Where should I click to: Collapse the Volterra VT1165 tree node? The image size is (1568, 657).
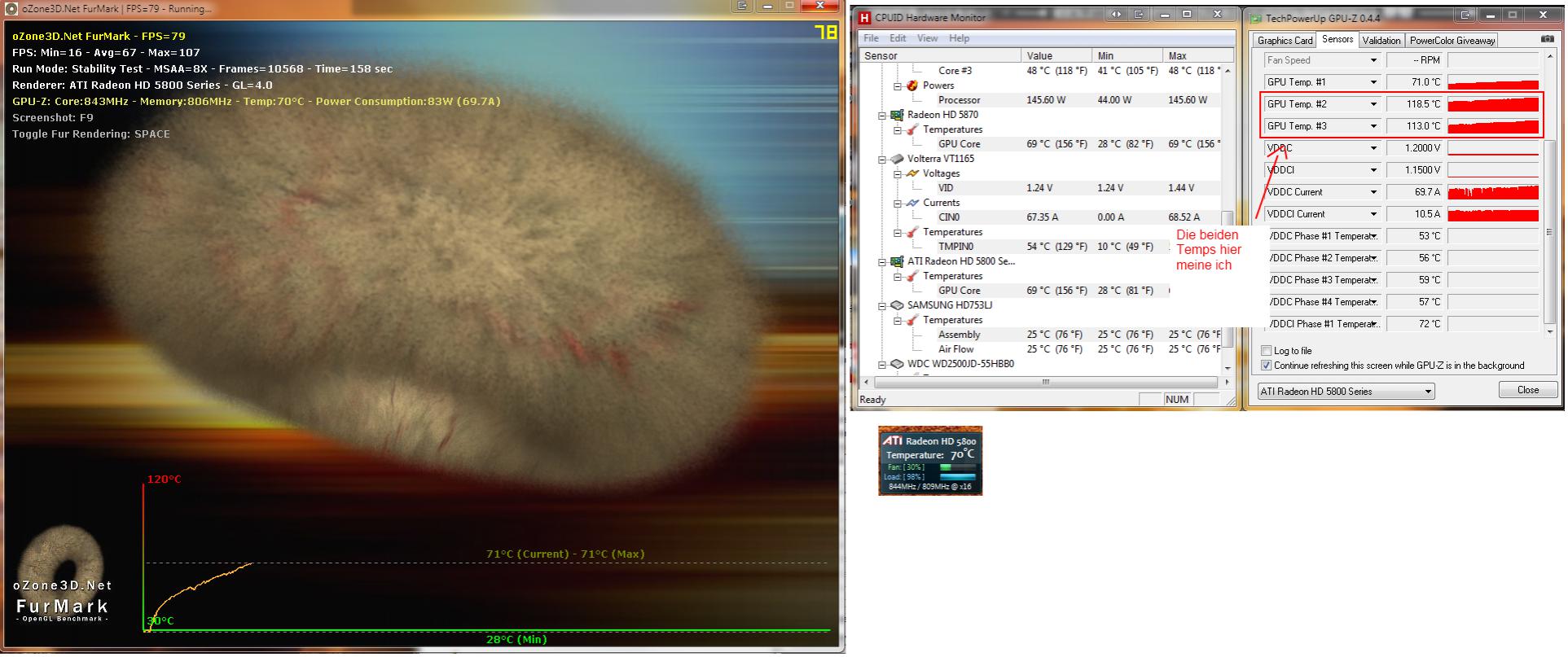882,159
